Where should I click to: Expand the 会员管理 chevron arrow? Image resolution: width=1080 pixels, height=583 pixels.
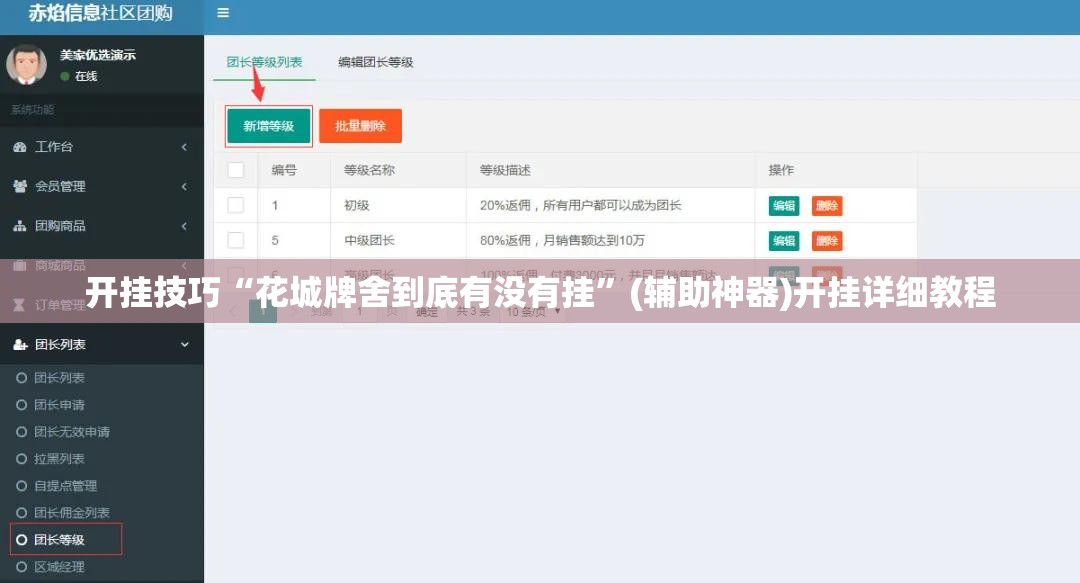(x=184, y=186)
